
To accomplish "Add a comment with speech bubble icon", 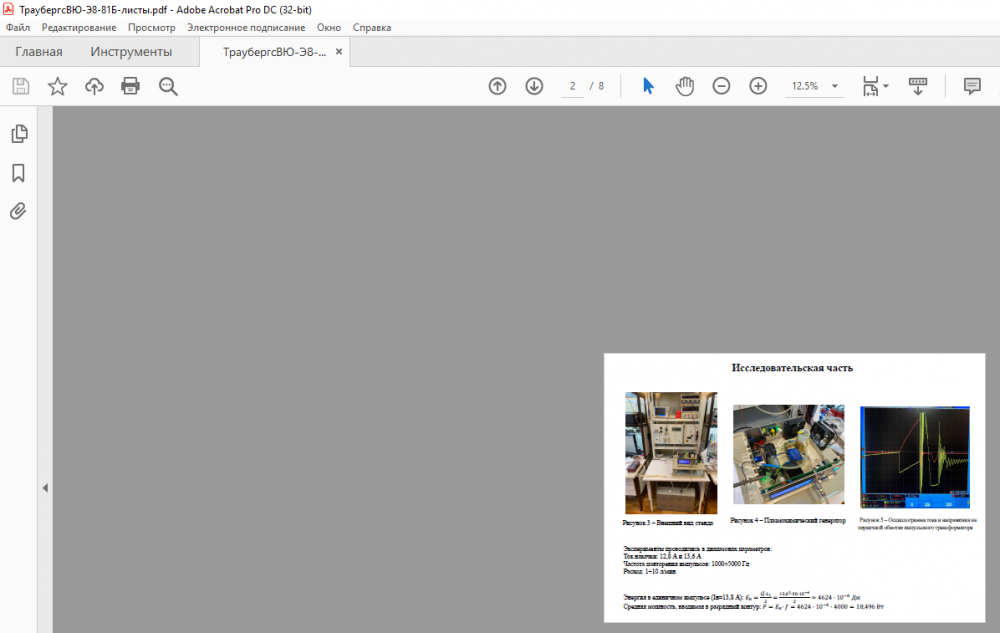I will tap(972, 86).
